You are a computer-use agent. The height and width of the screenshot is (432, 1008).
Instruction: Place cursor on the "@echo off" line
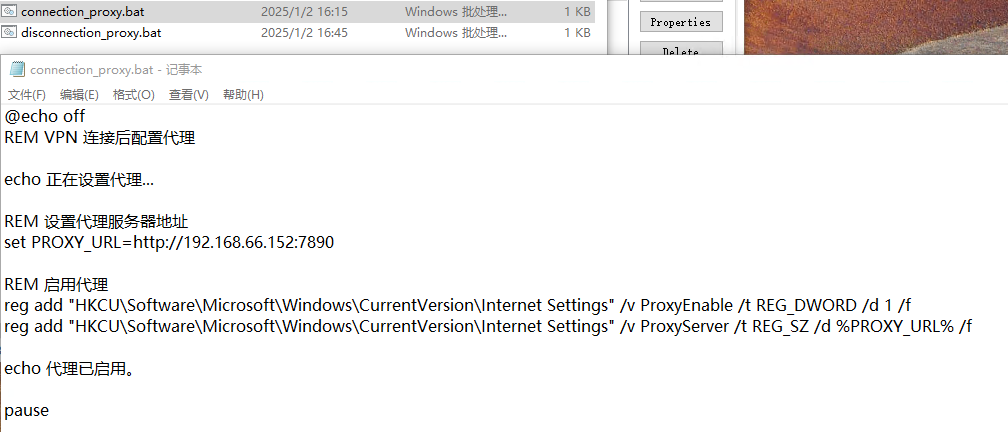(45, 117)
